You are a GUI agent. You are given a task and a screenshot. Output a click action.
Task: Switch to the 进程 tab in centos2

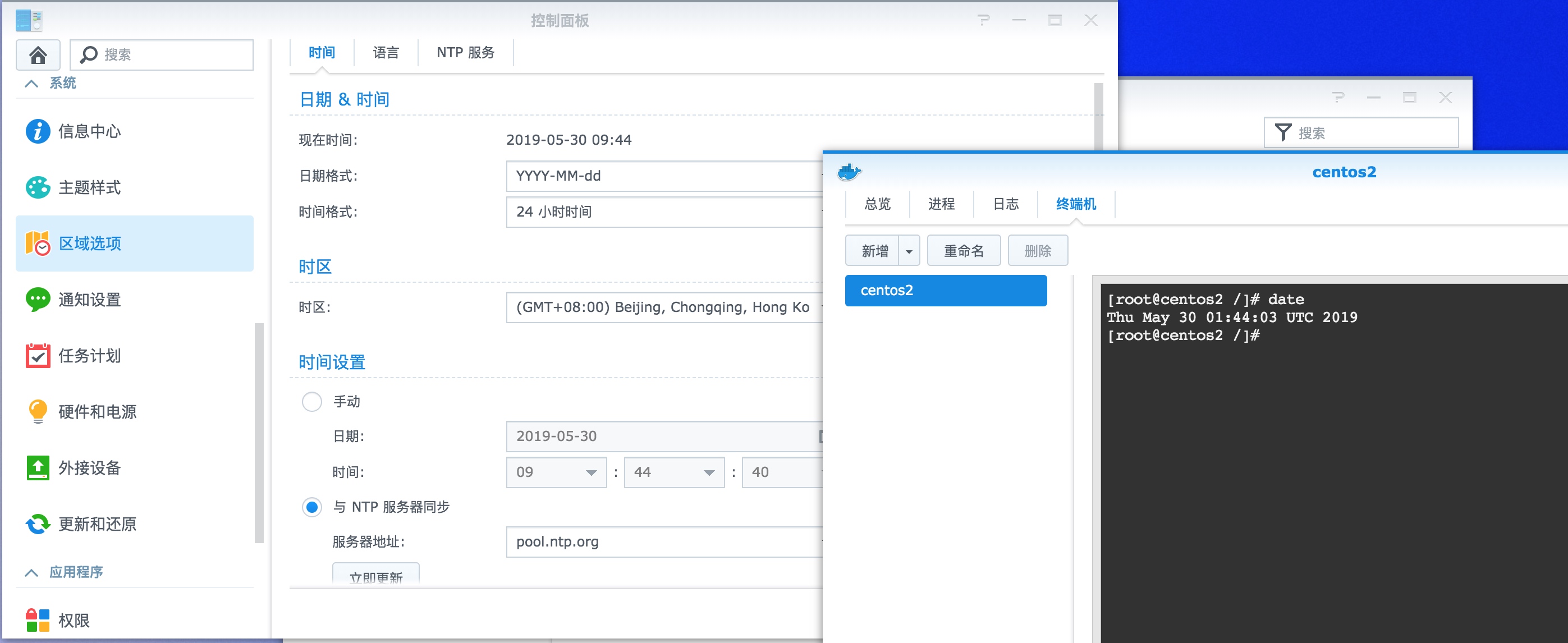[x=942, y=204]
